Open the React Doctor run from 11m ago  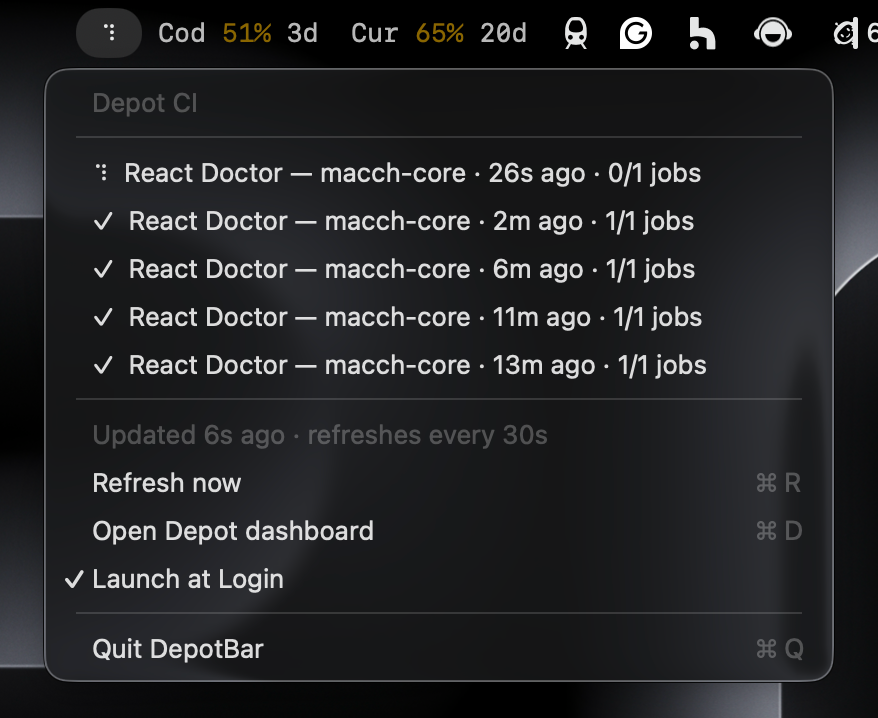pos(439,318)
